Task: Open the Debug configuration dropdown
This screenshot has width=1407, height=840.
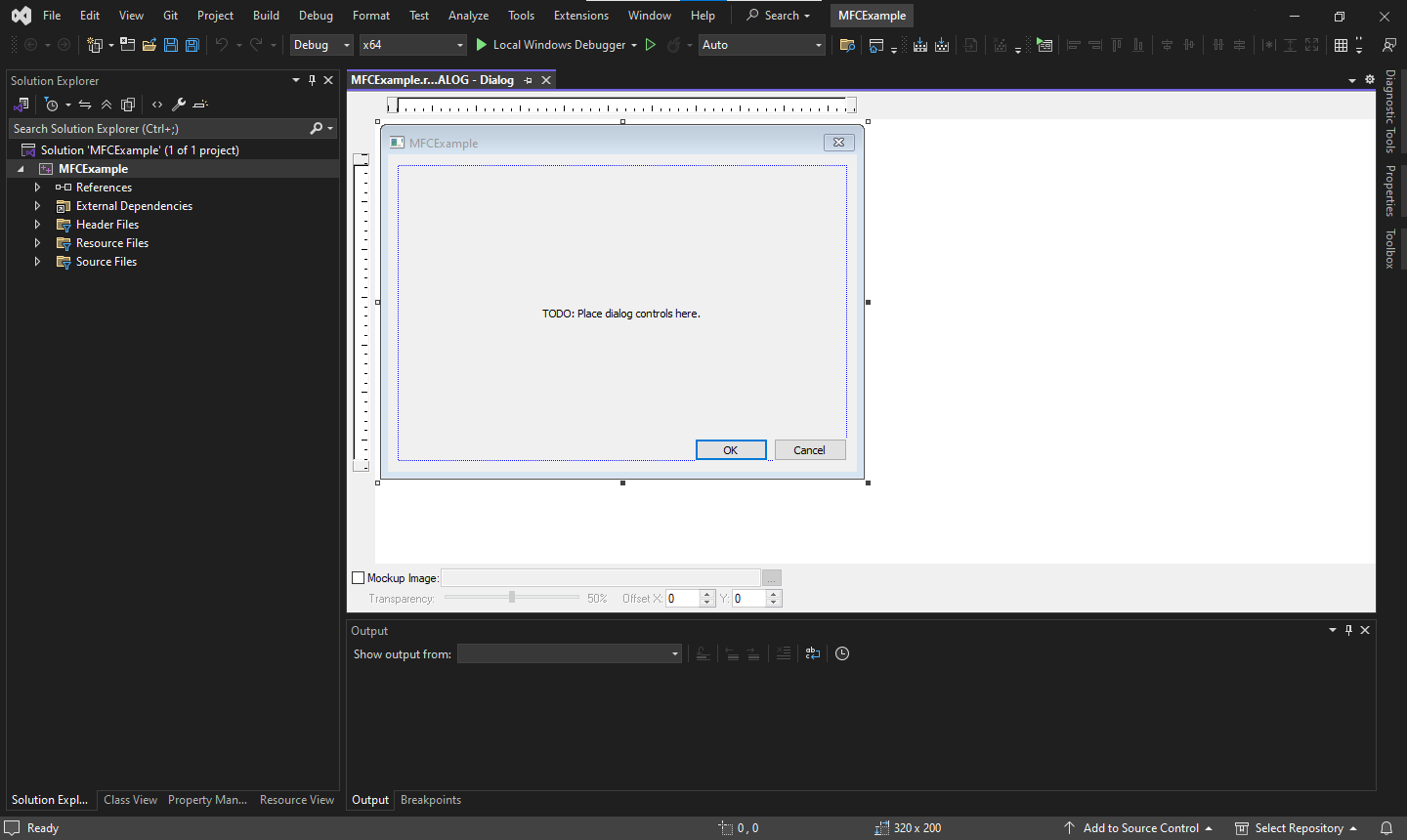Action: pyautogui.click(x=321, y=45)
